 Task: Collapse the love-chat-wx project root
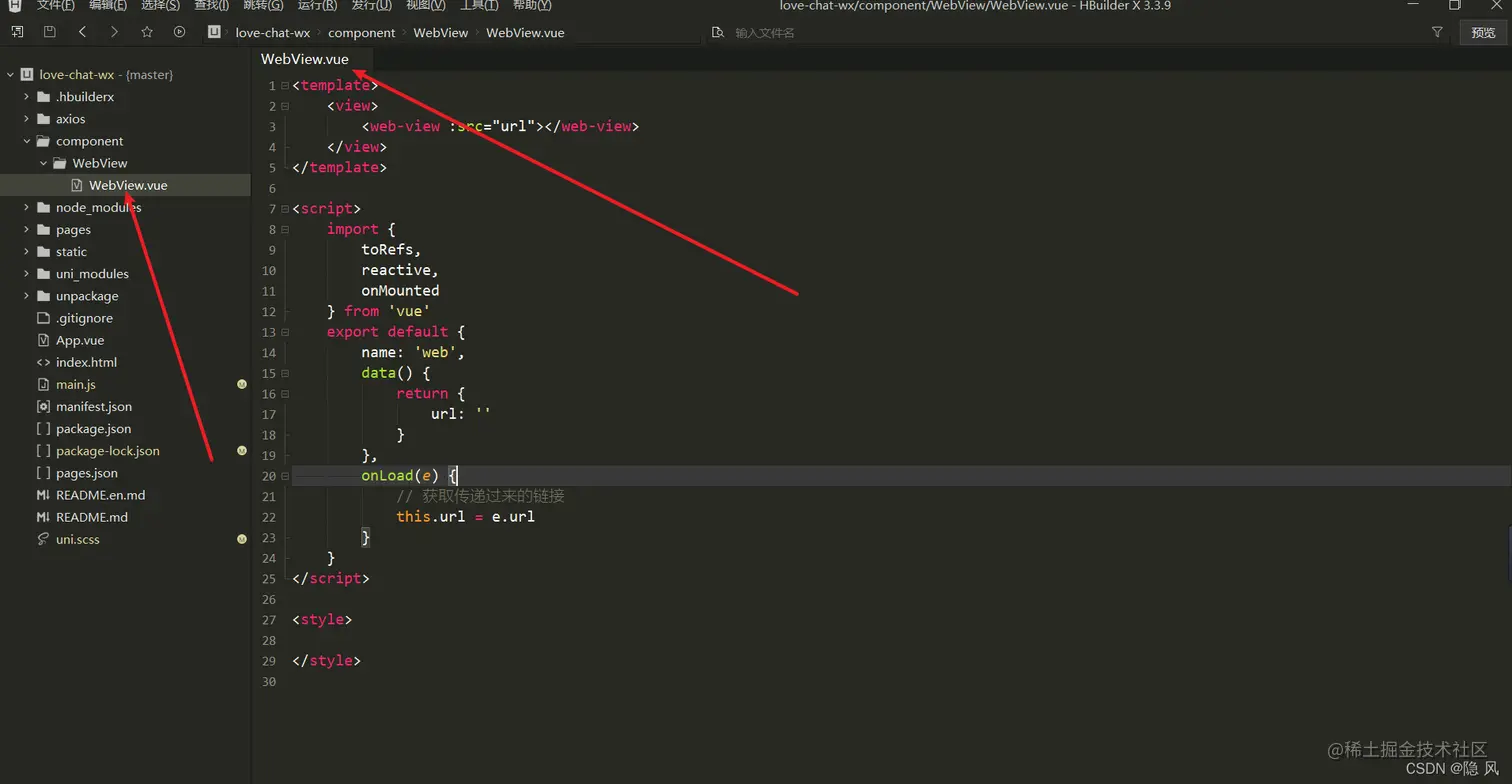point(10,75)
